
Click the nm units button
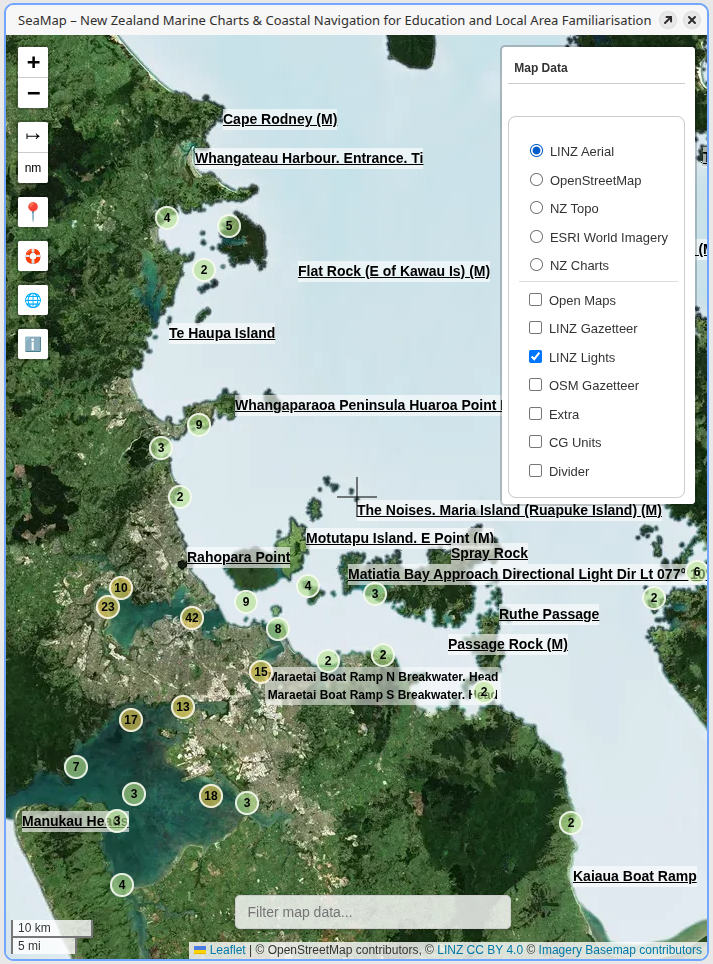[33, 168]
